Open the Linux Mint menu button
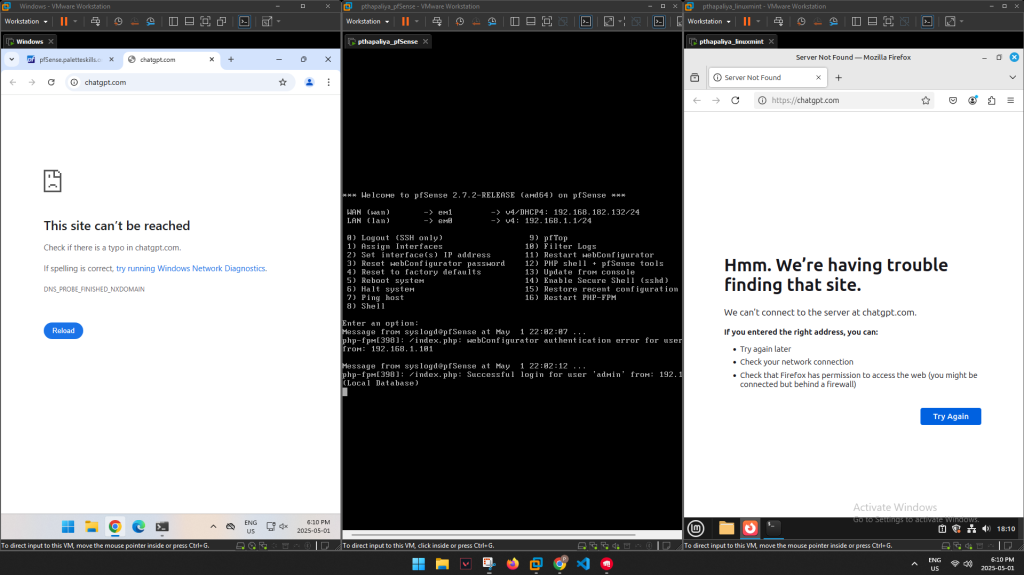 [x=696, y=528]
